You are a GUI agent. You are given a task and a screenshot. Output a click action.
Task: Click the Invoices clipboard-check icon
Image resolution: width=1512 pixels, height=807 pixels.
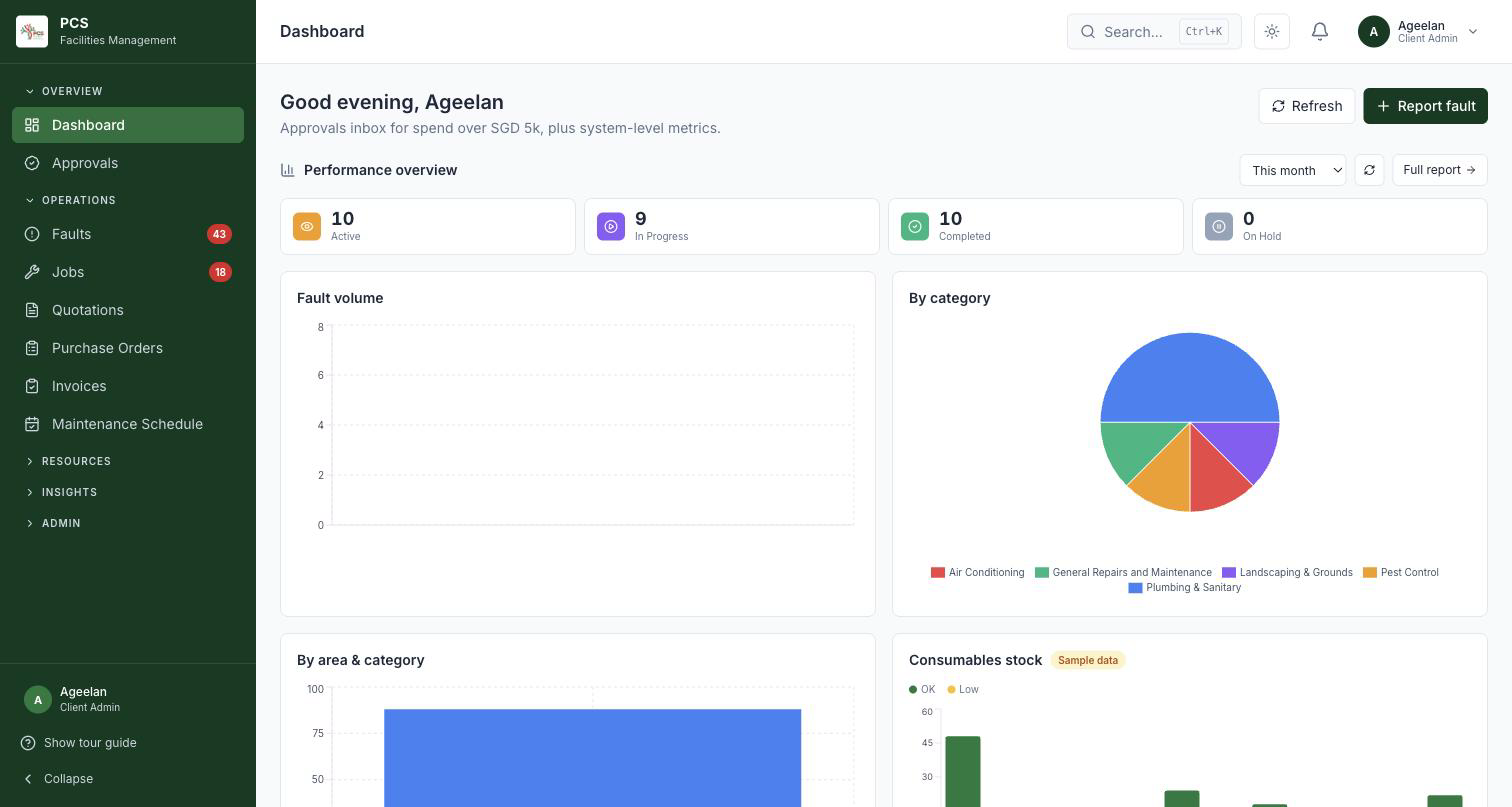point(32,386)
